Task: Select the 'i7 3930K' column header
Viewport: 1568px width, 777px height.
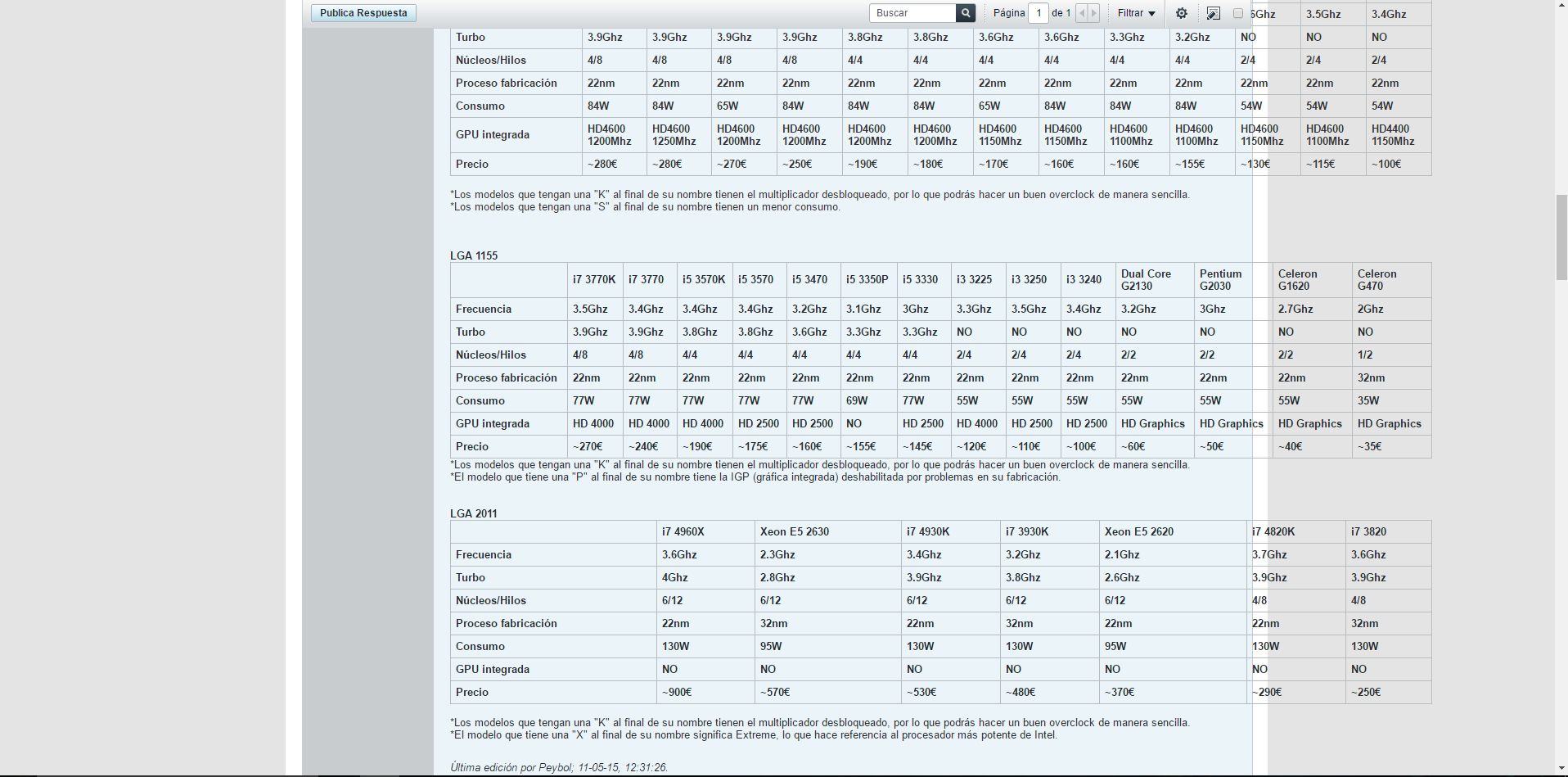Action: pos(1049,532)
